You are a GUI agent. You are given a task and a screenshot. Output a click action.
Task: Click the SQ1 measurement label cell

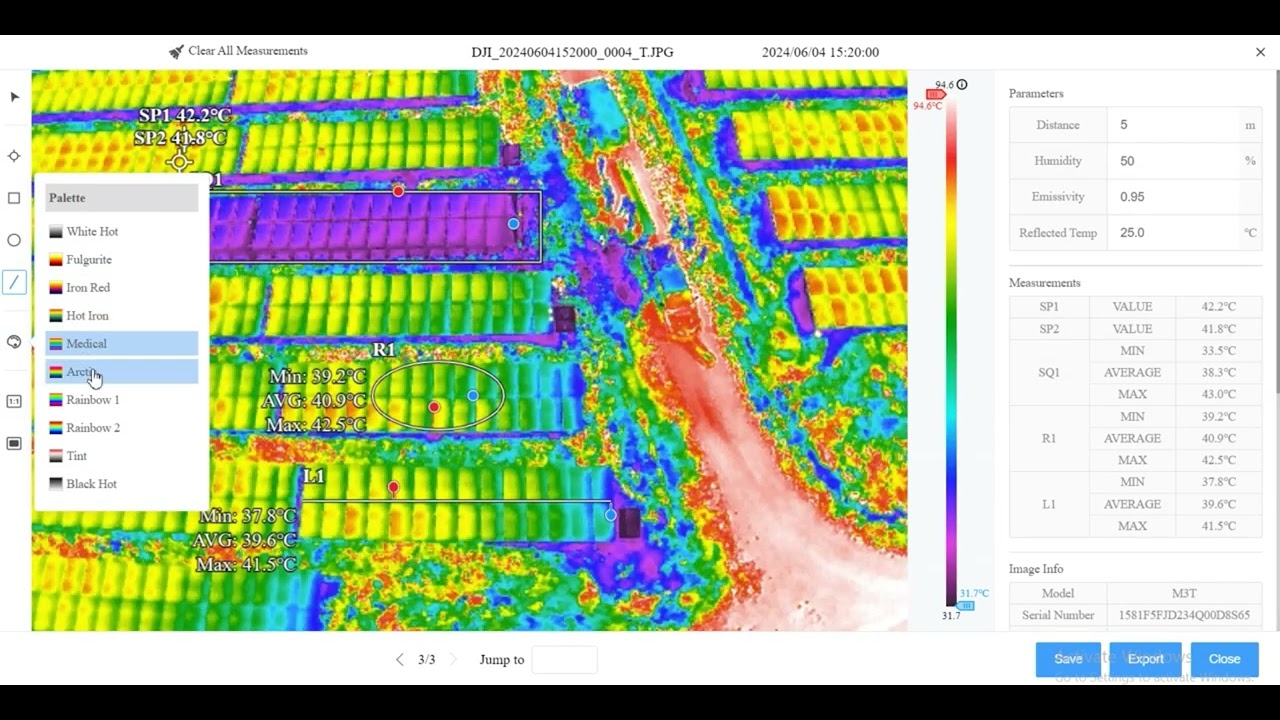(x=1049, y=373)
